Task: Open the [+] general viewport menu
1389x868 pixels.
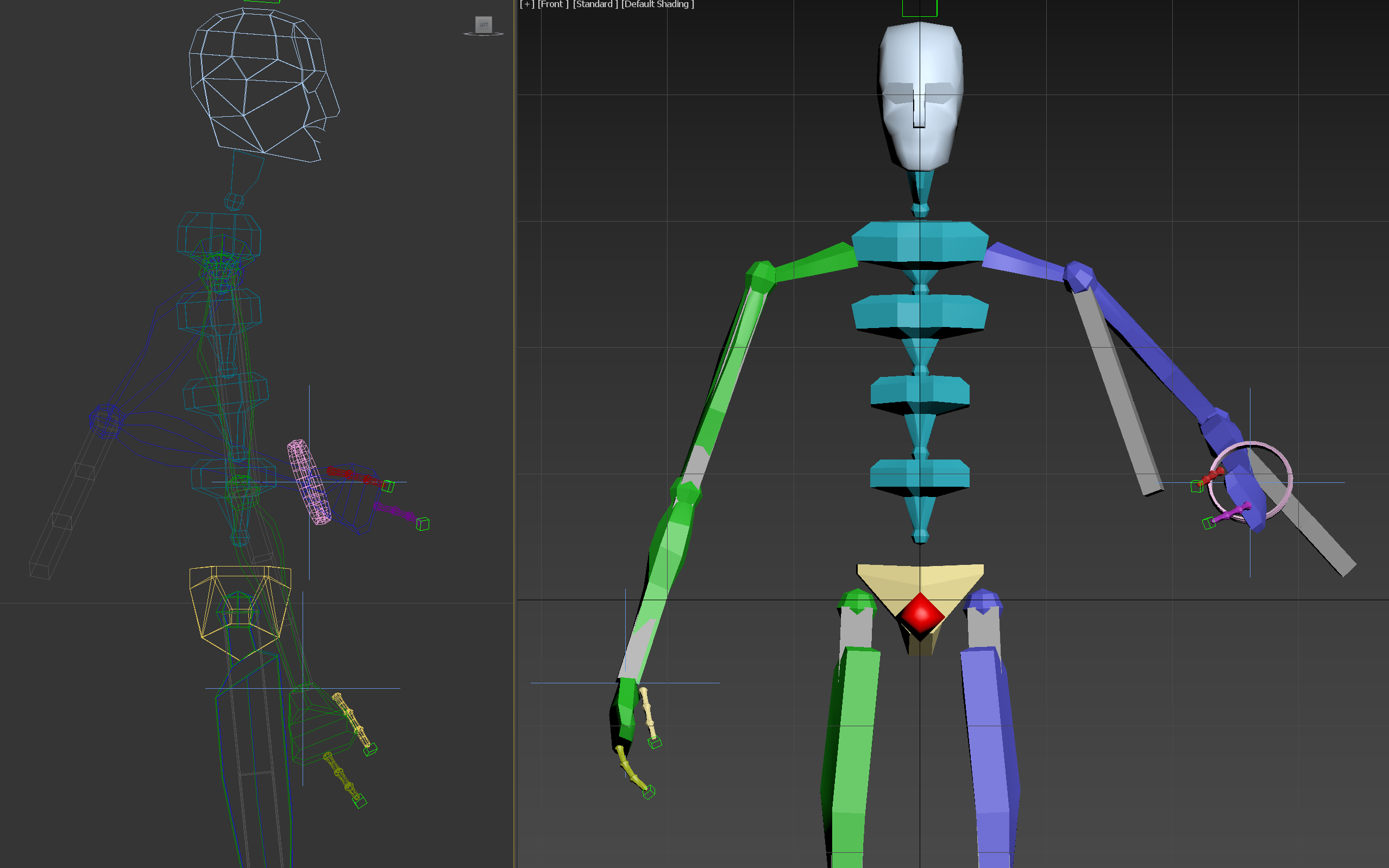Action: pos(526,4)
